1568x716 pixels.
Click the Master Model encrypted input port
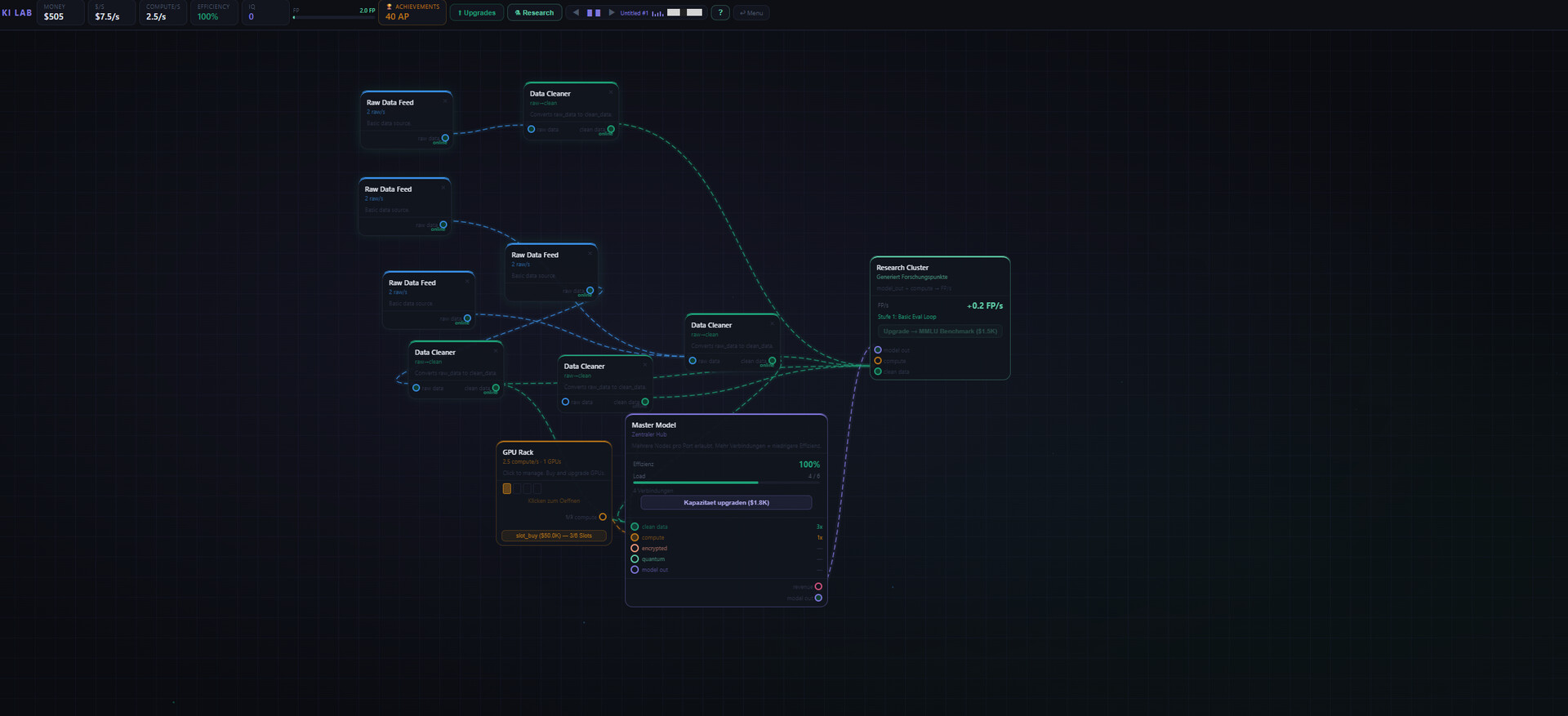[x=635, y=549]
